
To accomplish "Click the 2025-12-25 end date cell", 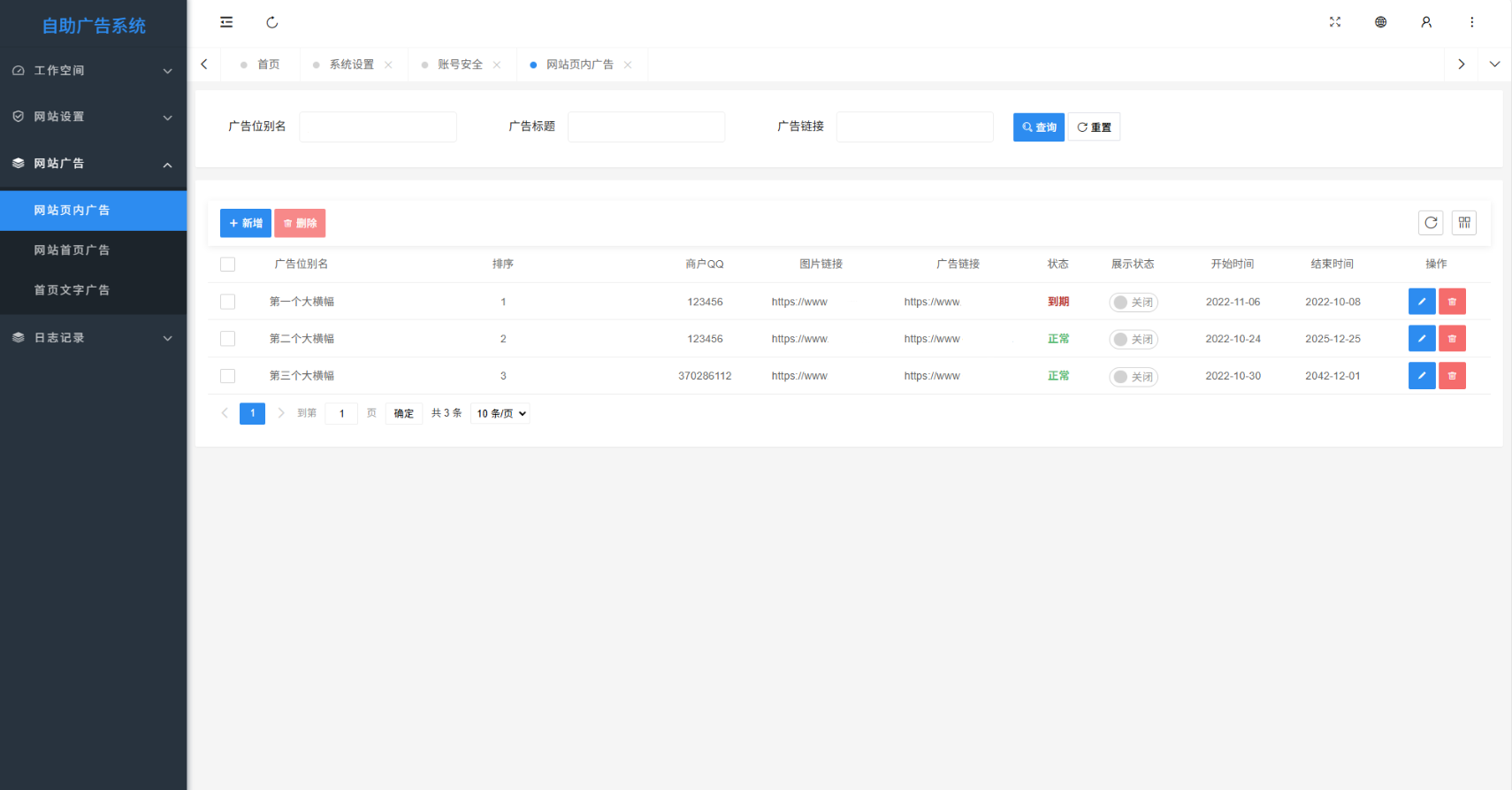I will point(1333,339).
